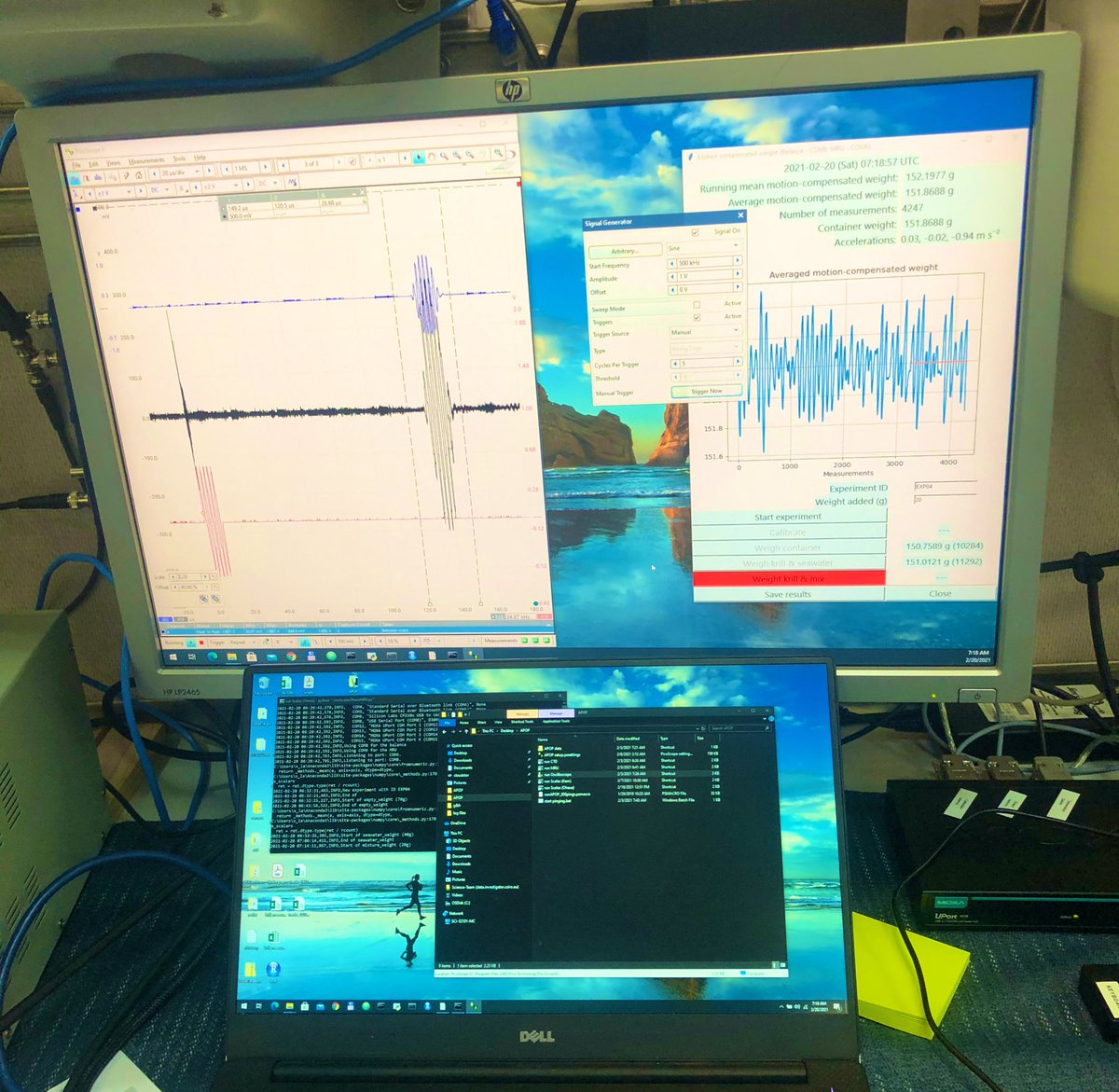Click Quick access in Explorer sidebar
The height and width of the screenshot is (1092, 1119).
tap(462, 745)
